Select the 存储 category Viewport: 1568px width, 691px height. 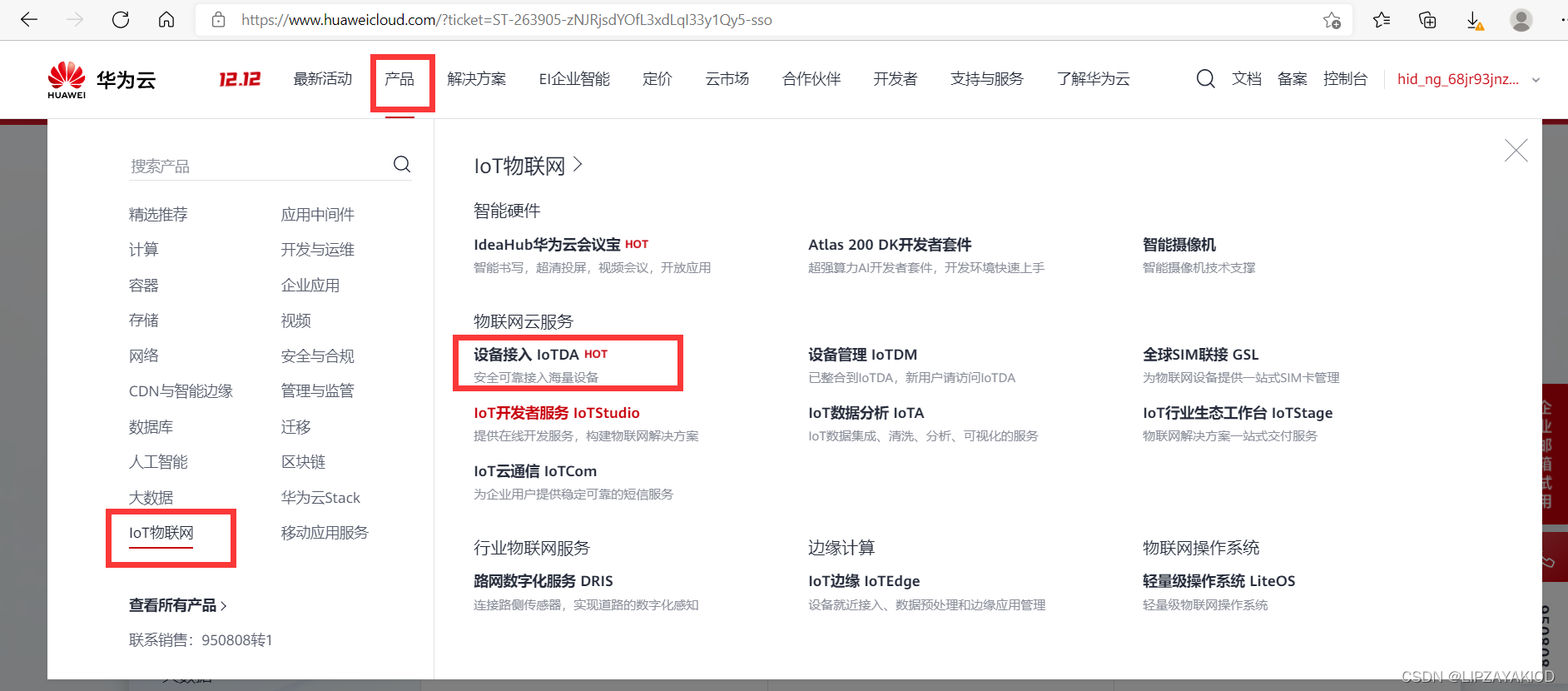pyautogui.click(x=144, y=321)
